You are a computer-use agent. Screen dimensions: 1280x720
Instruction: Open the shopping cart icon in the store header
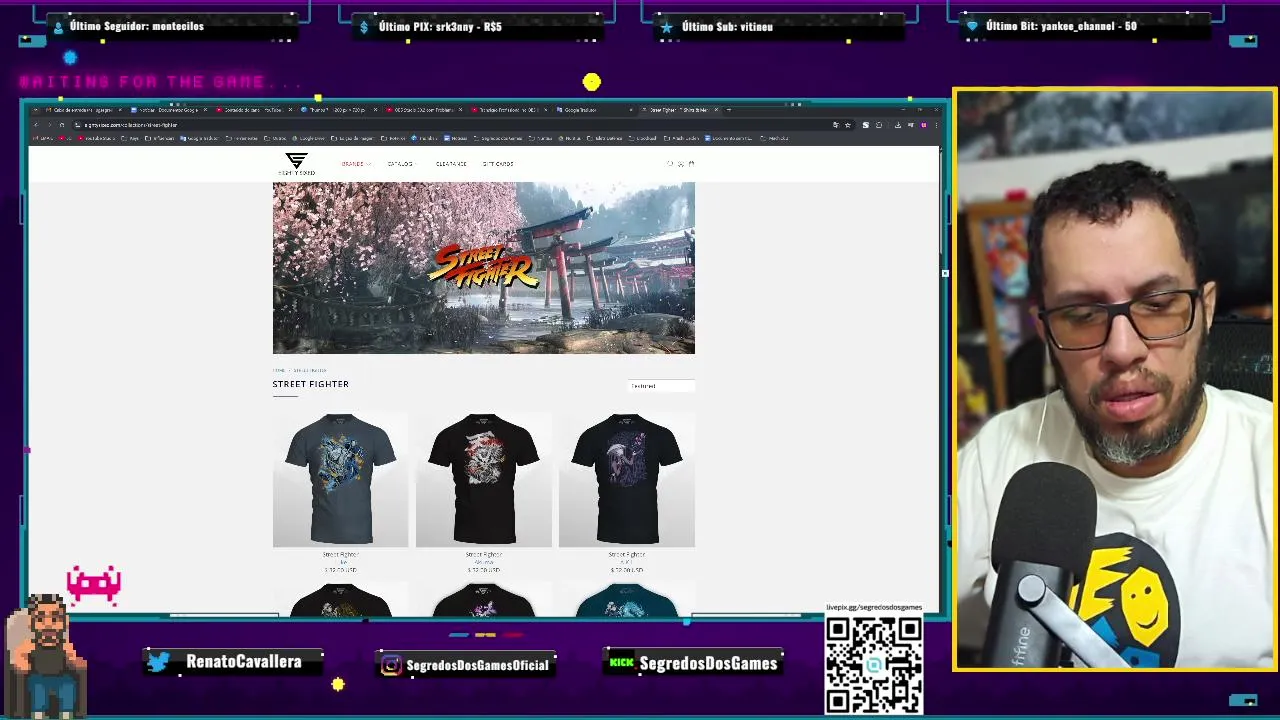[691, 164]
